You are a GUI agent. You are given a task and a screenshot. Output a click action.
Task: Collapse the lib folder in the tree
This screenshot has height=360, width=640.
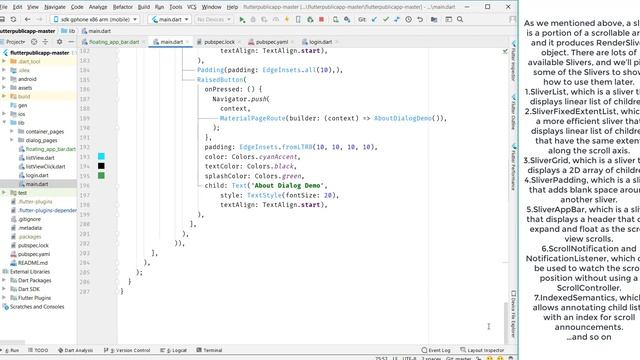pos(4,122)
